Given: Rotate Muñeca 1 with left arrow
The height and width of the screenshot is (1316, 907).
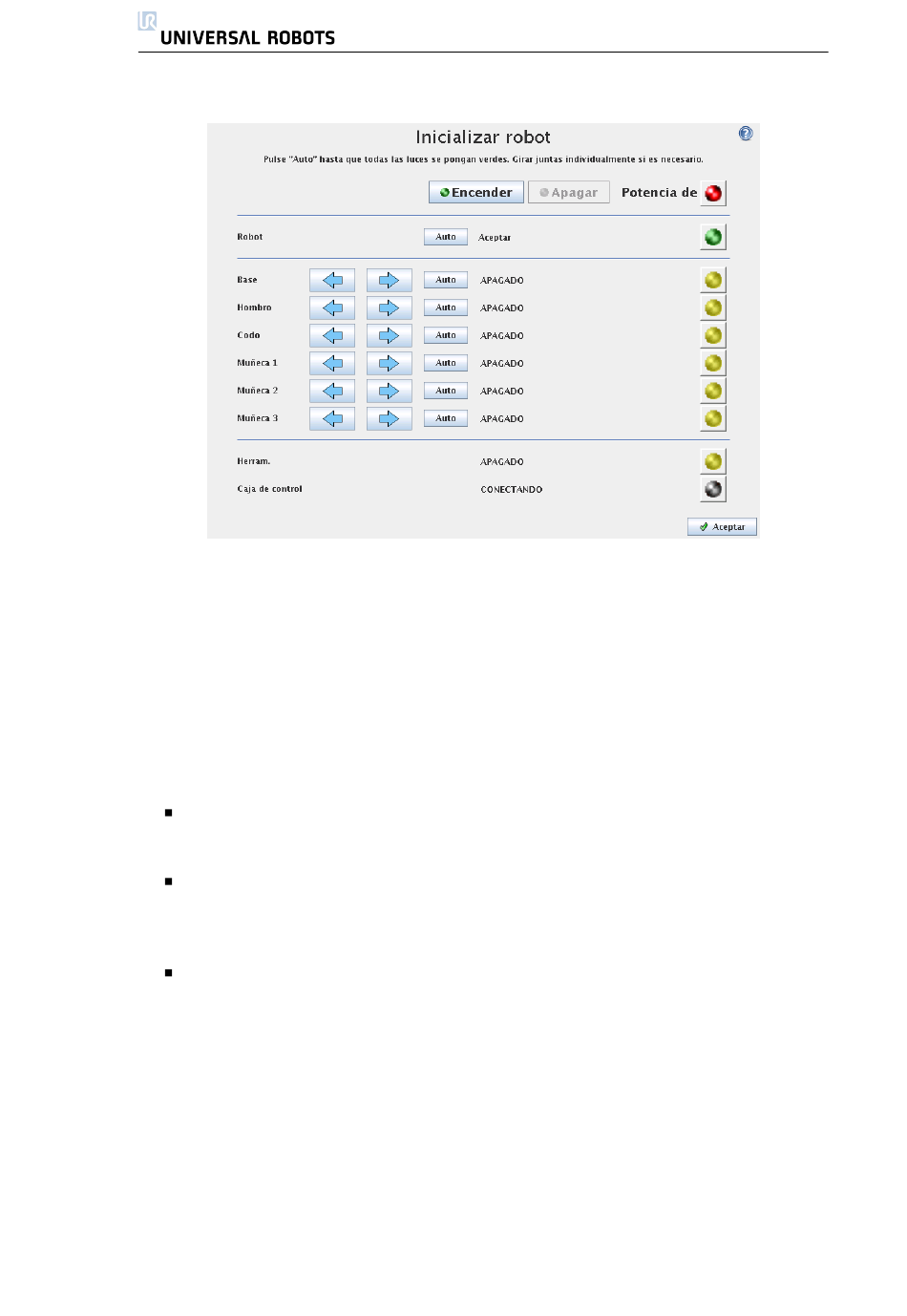Looking at the screenshot, I should click(332, 363).
